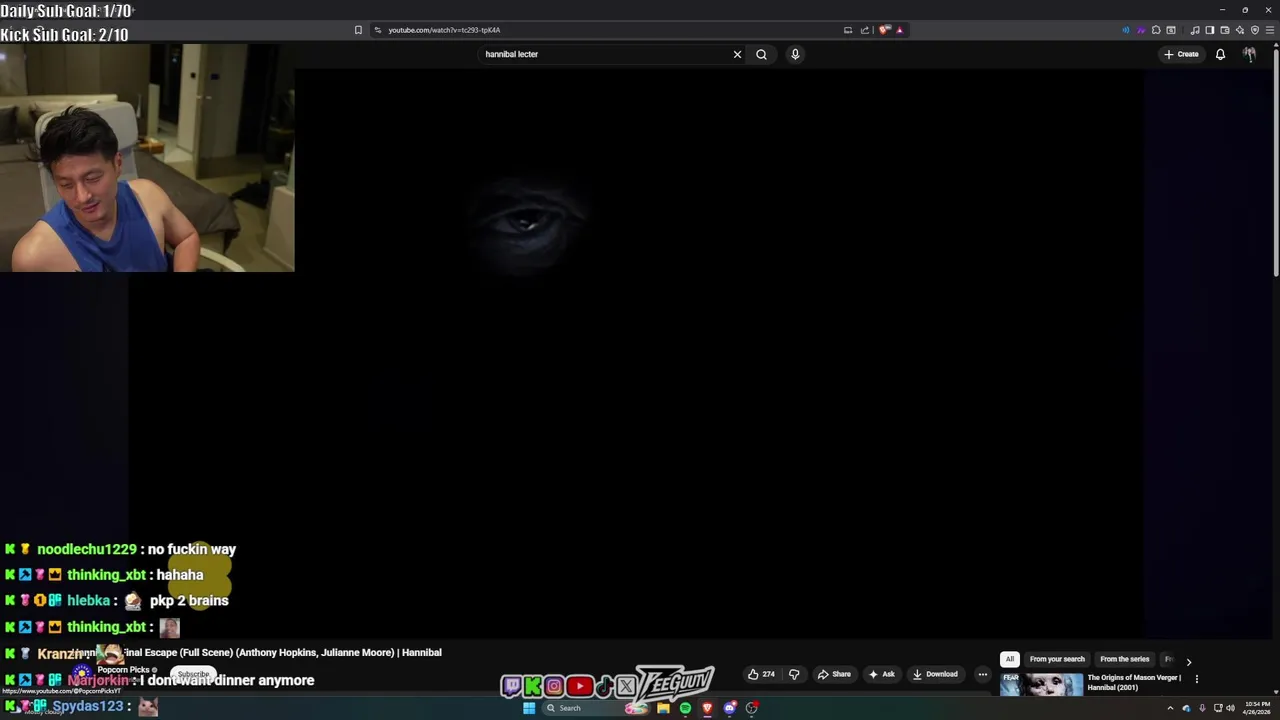
Task: Bookmark this page using the bookmark icon
Action: [358, 30]
